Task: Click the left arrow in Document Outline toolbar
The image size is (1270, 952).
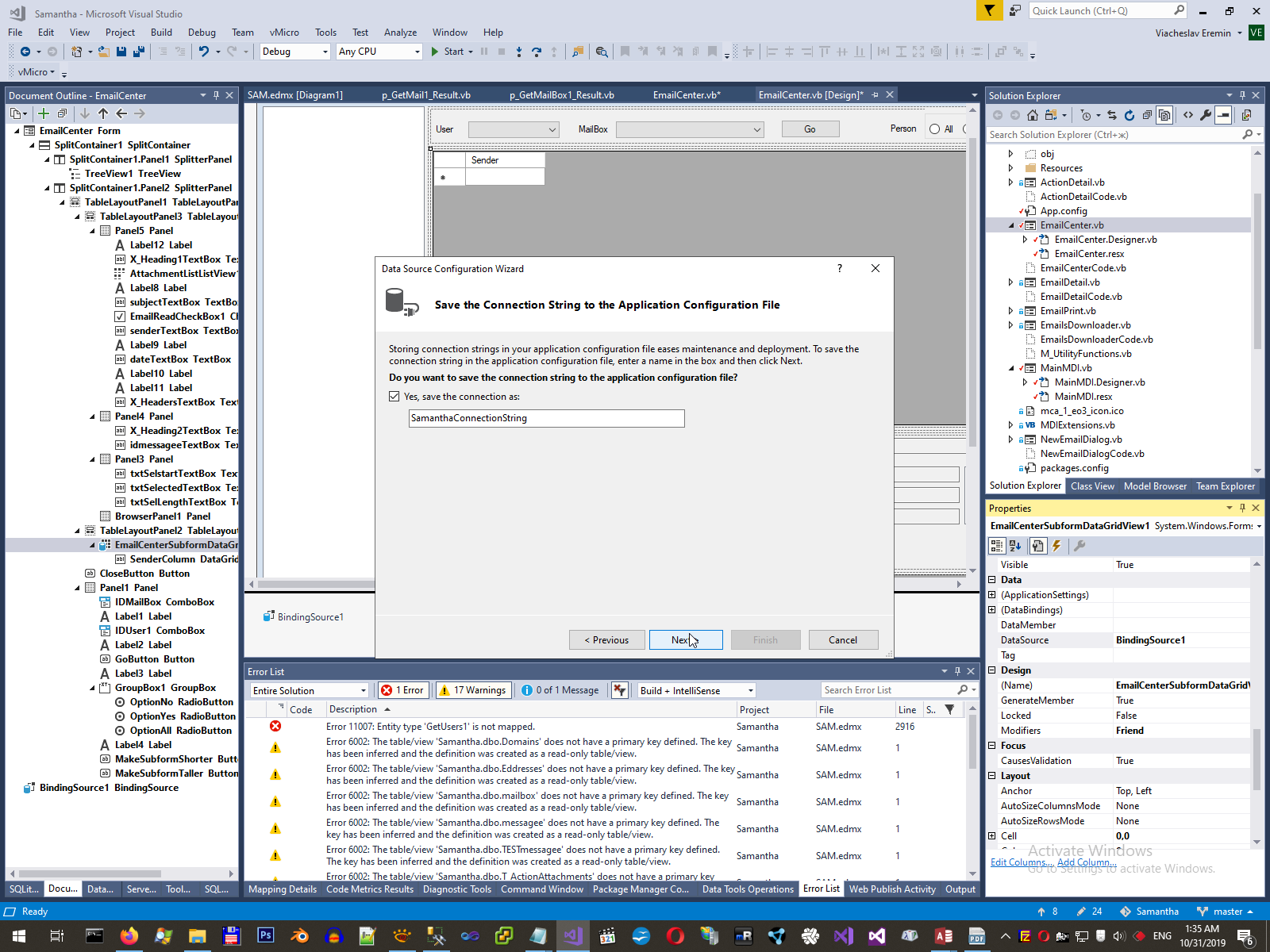Action: click(x=121, y=113)
